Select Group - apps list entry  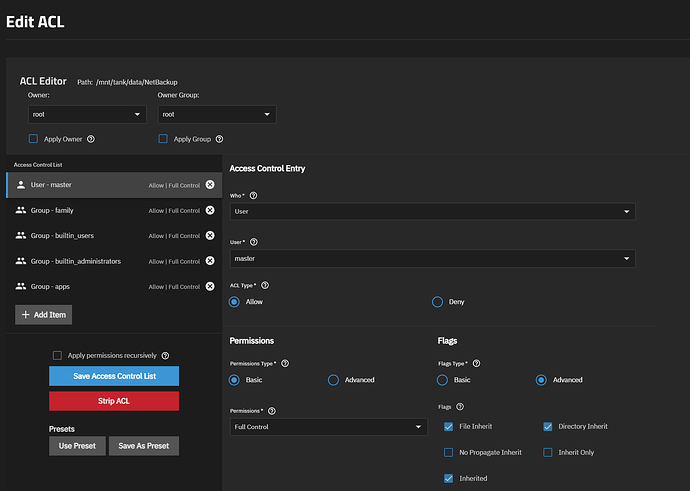click(80, 287)
